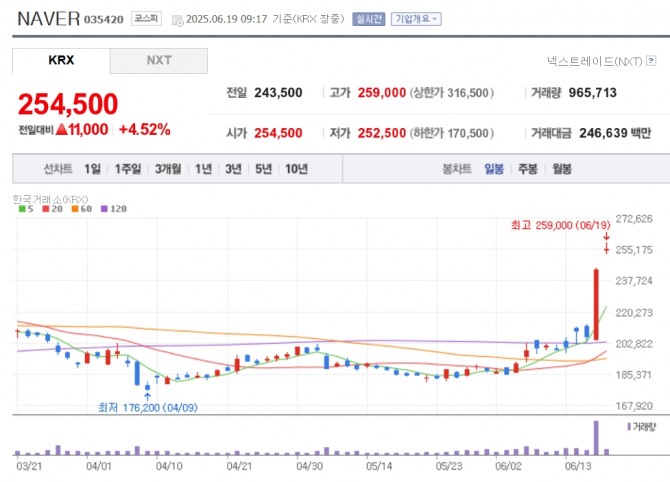Click the 04/10 date label on the axis
670x482 pixels.
point(169,466)
